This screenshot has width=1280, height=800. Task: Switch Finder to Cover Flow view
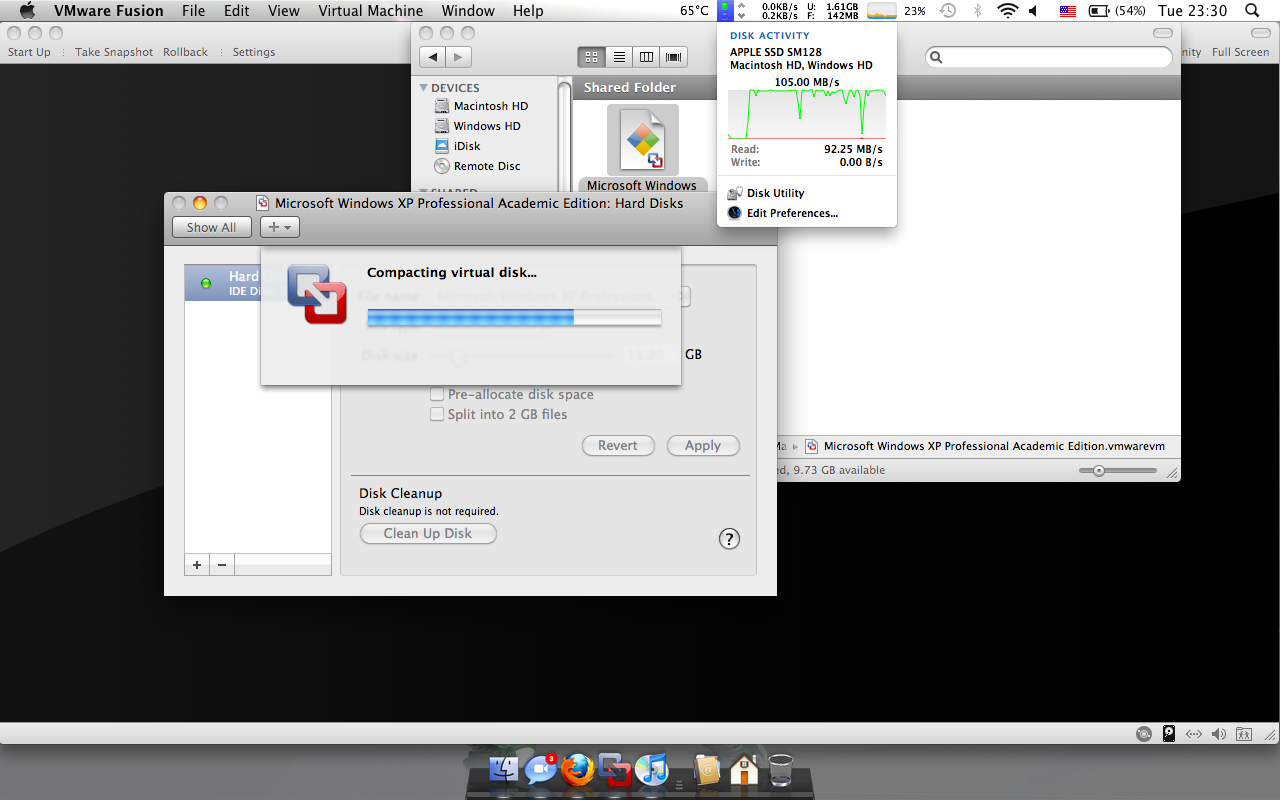tap(674, 57)
